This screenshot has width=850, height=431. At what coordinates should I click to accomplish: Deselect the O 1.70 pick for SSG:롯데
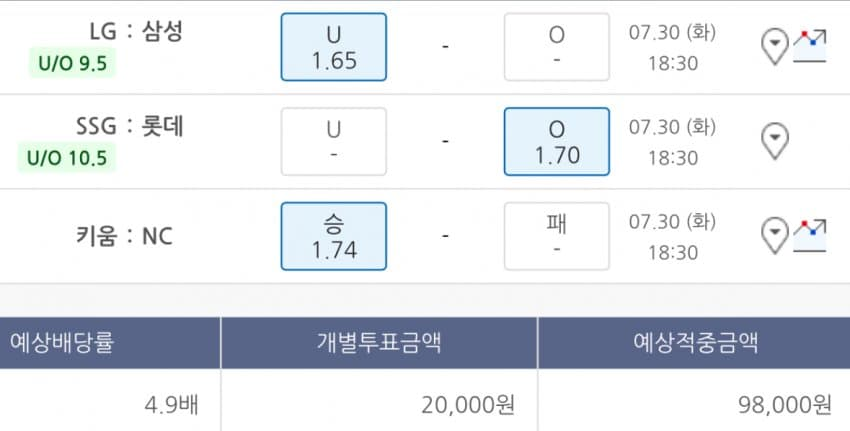coord(556,141)
